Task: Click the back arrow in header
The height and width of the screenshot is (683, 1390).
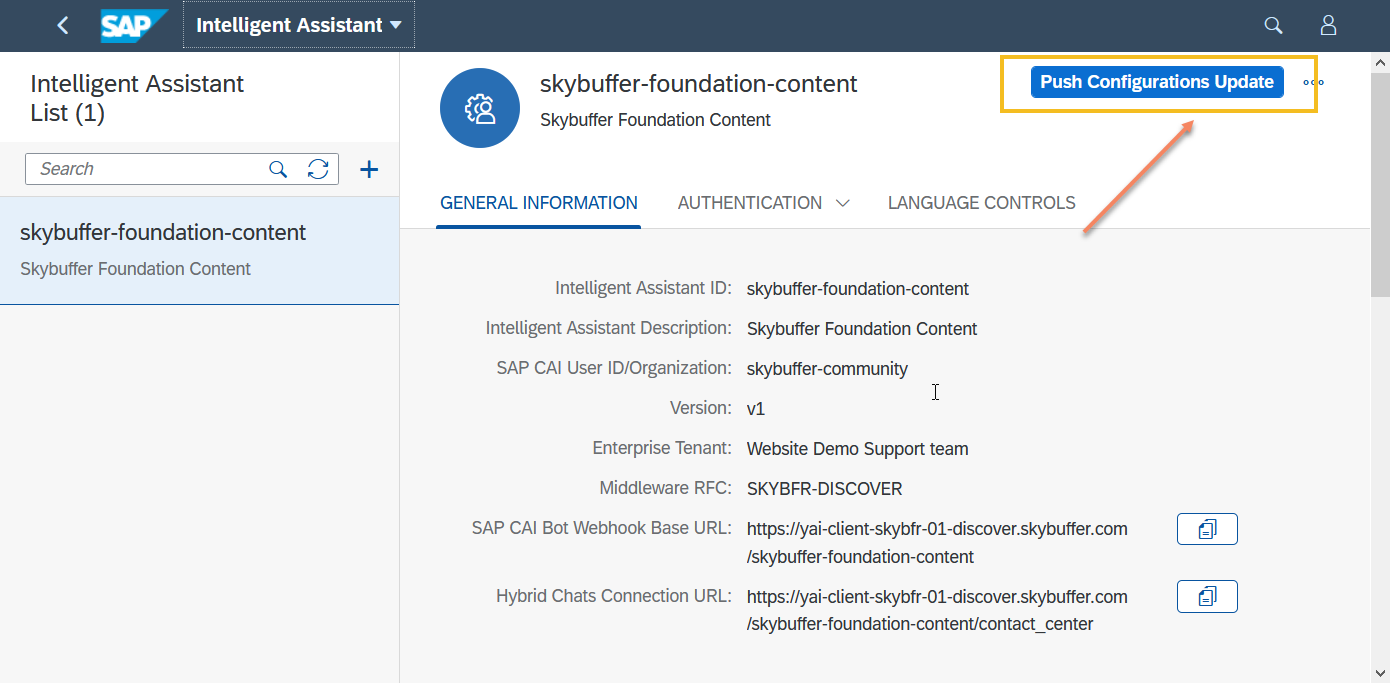Action: (63, 26)
